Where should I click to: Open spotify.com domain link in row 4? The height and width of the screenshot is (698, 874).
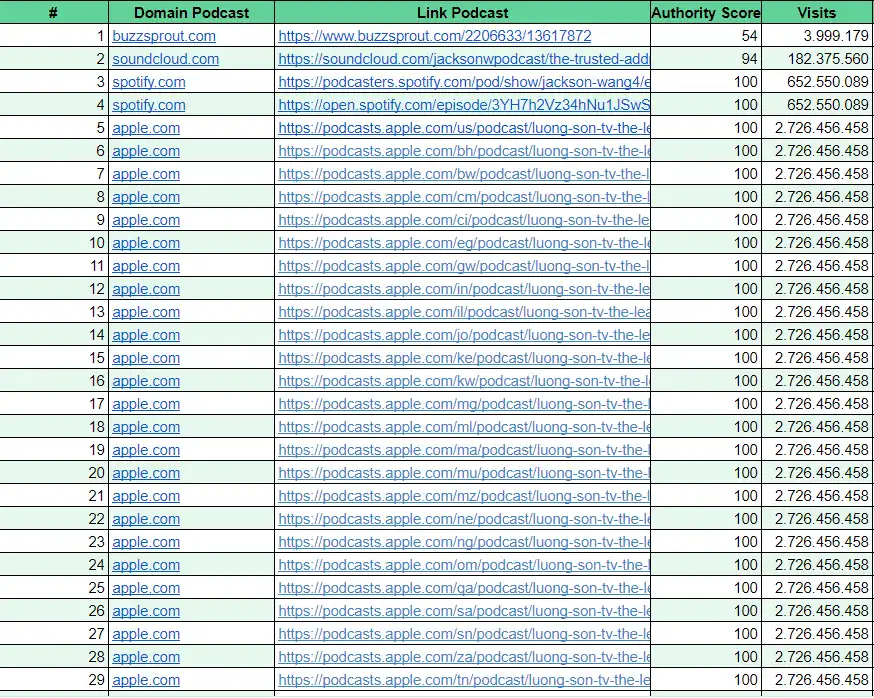(x=149, y=105)
